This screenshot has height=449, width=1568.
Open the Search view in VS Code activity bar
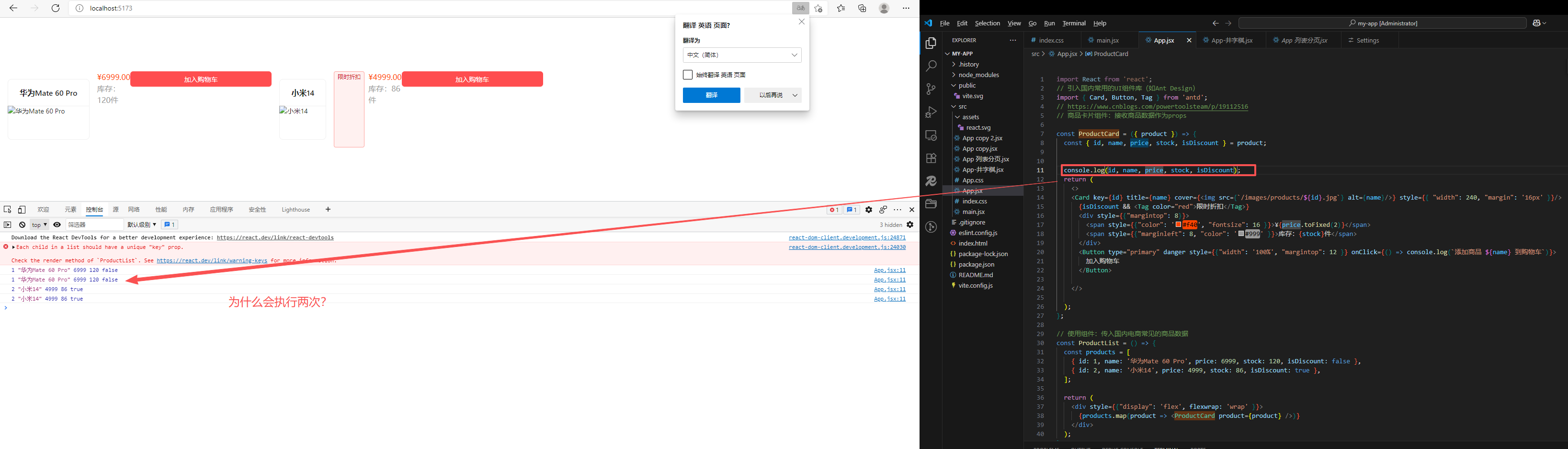(931, 66)
